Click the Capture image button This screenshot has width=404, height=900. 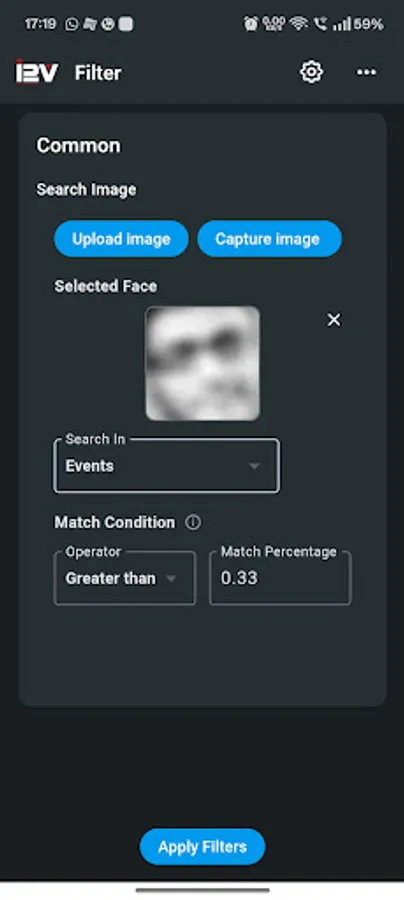click(x=269, y=239)
